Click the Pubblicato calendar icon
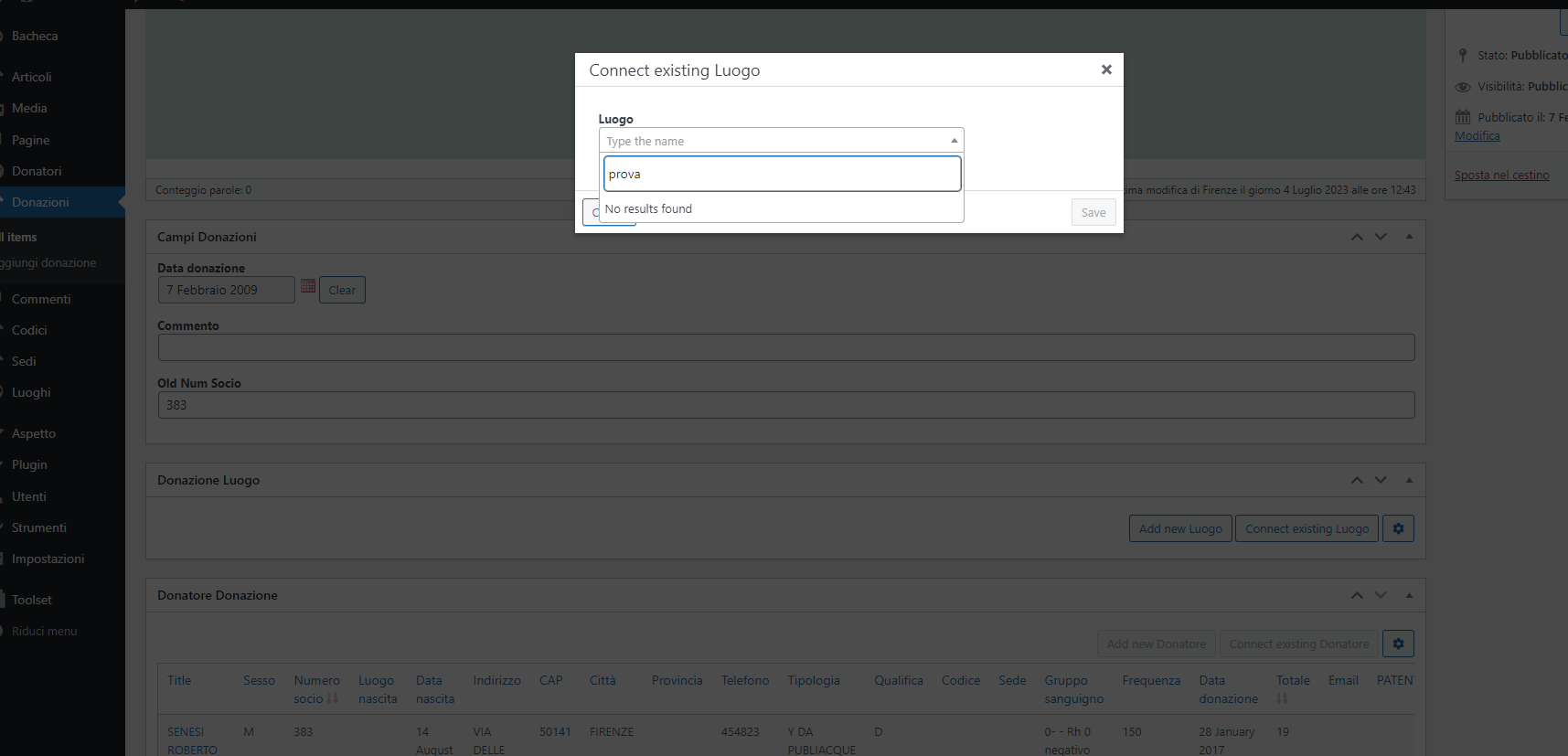 [x=1463, y=117]
